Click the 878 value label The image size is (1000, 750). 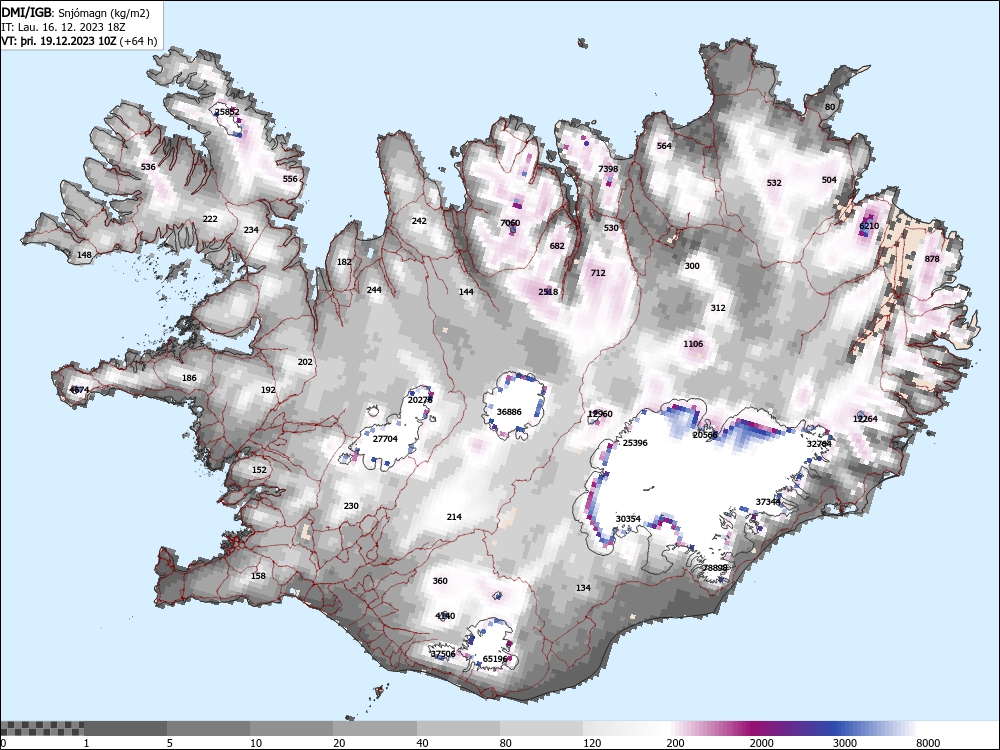pos(932,259)
